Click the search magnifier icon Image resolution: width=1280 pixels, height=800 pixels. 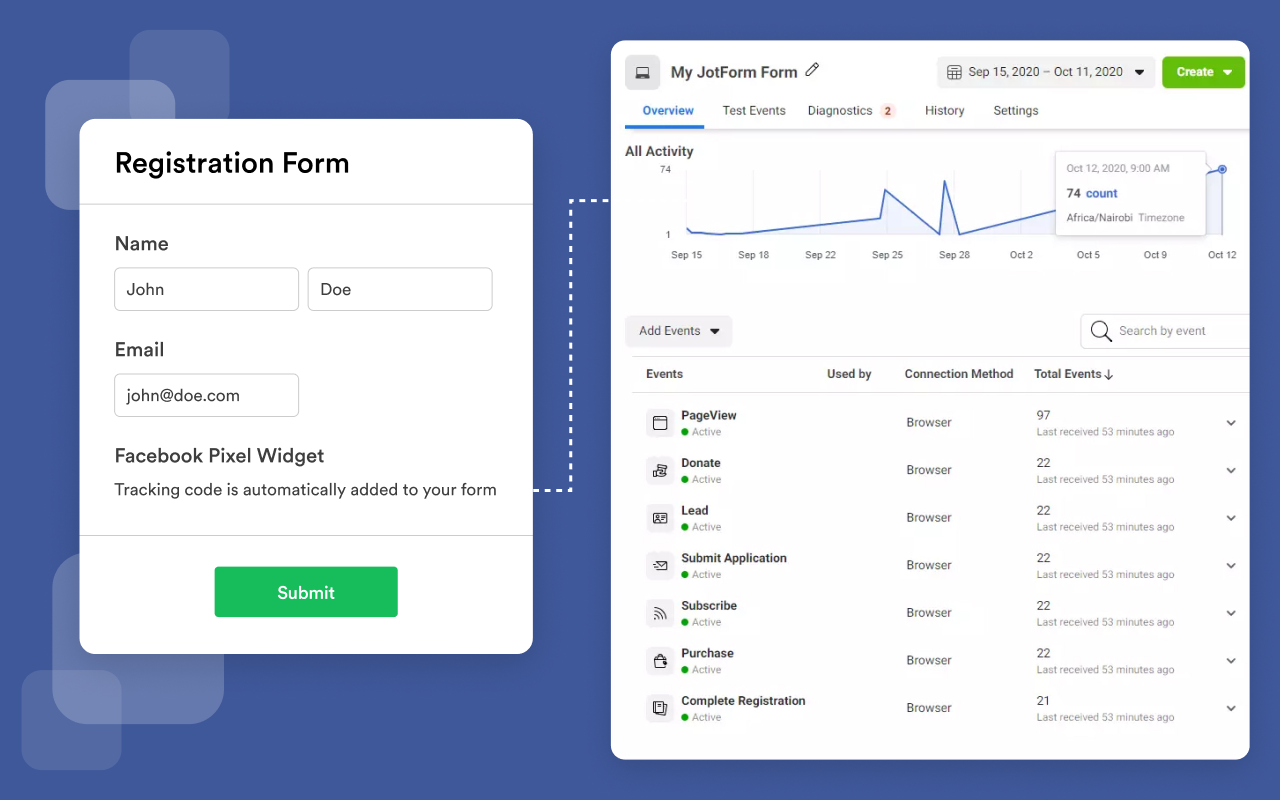click(x=1101, y=331)
